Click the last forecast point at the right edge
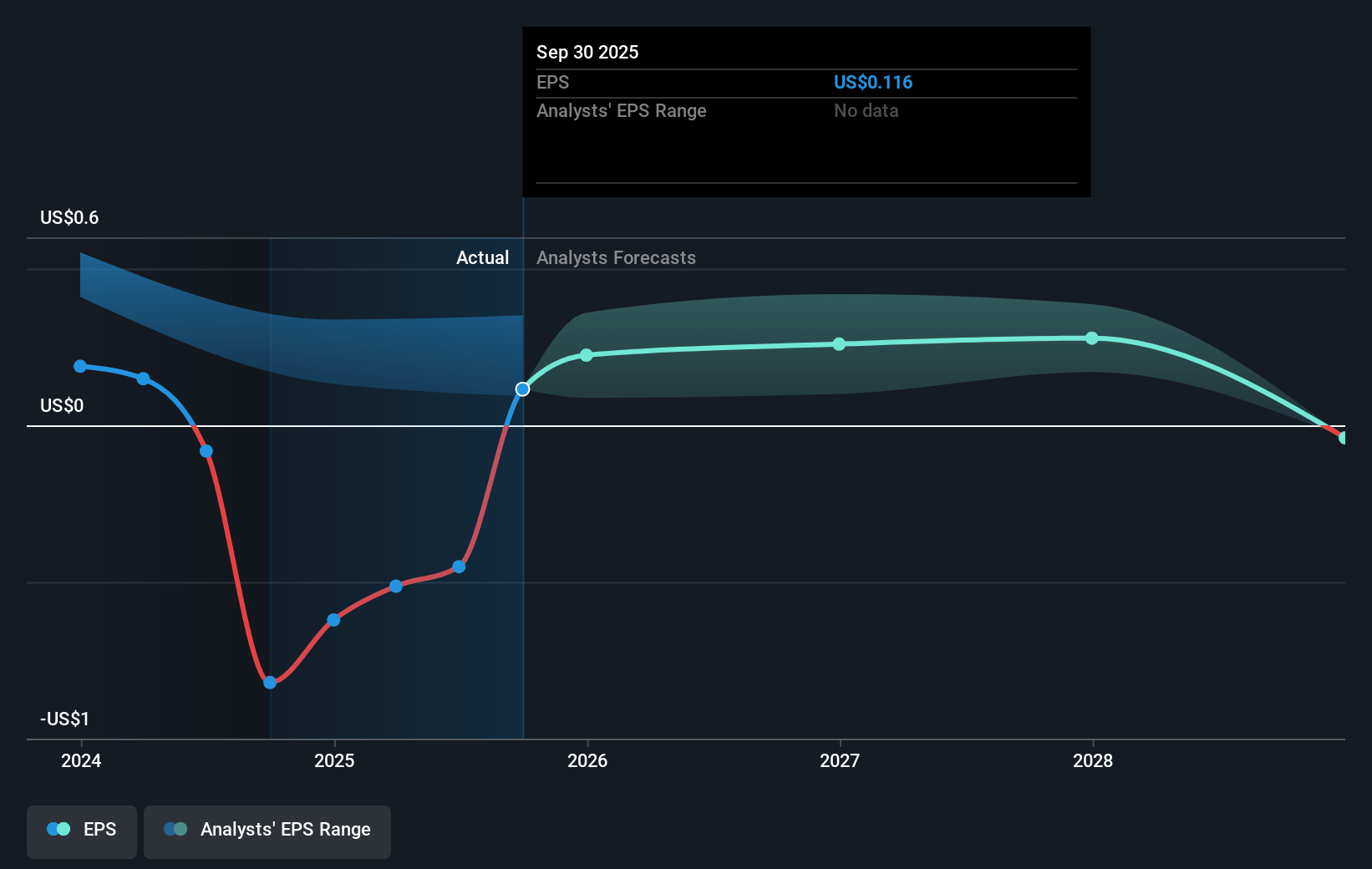The image size is (1372, 869). tap(1343, 438)
